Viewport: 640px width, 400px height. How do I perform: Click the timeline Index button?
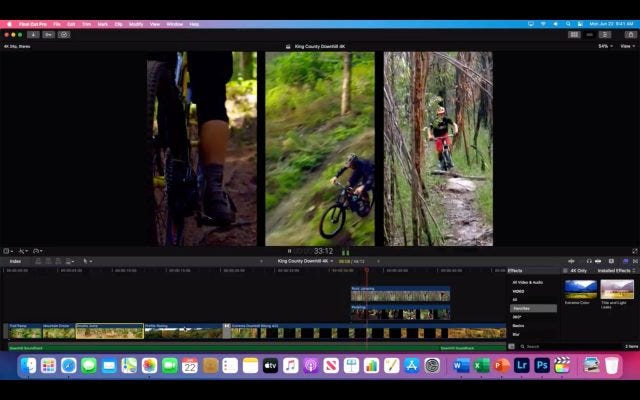(15, 261)
